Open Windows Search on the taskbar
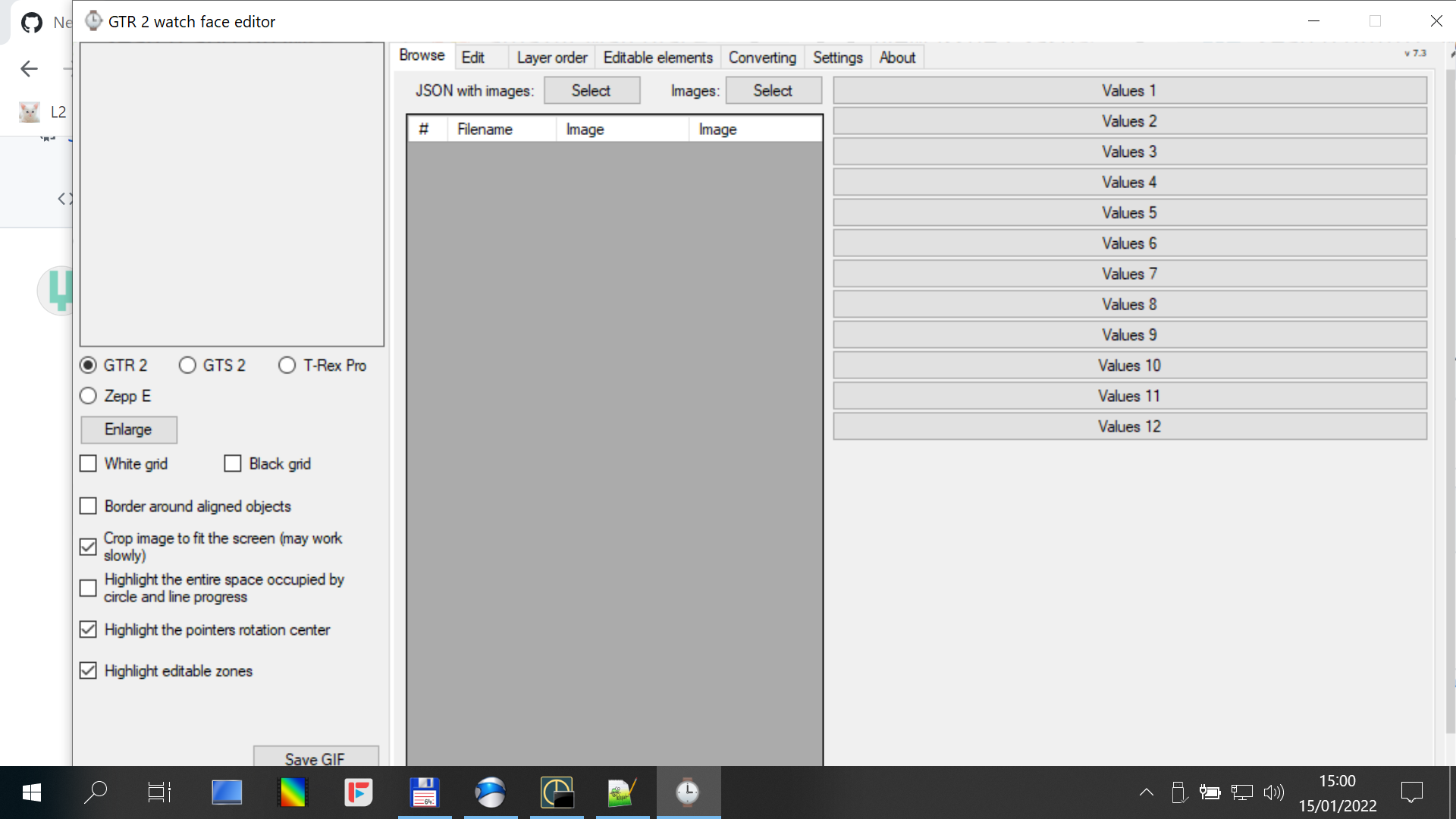The image size is (1456, 819). click(x=96, y=792)
